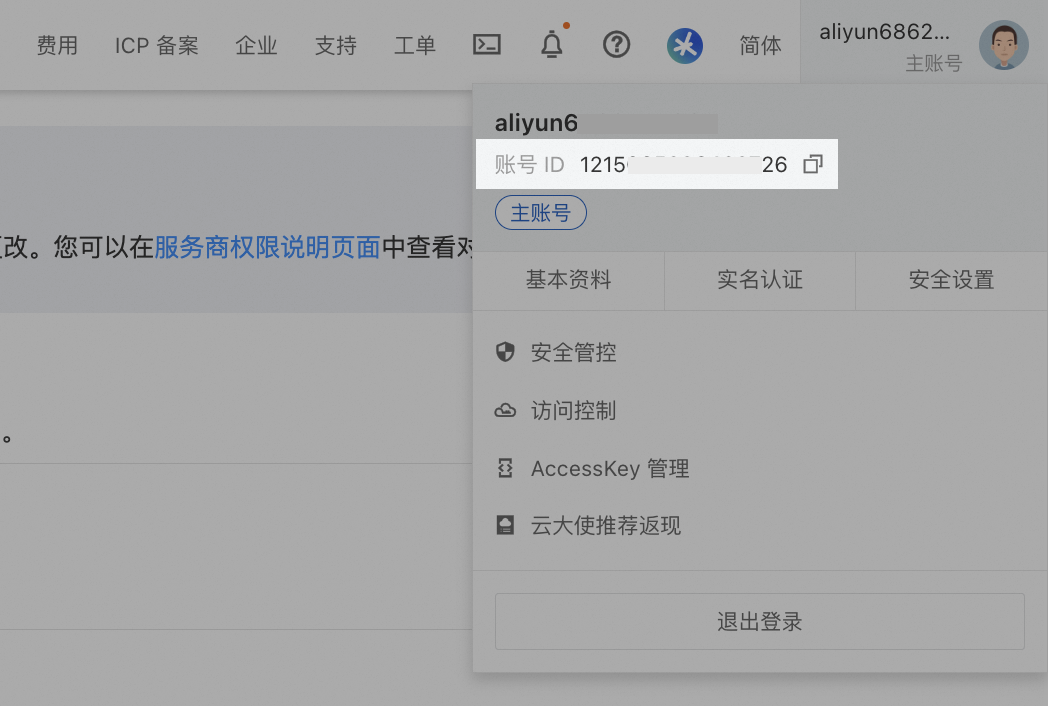Launch the blue asterisk AI assistant icon
The width and height of the screenshot is (1048, 706).
(684, 45)
